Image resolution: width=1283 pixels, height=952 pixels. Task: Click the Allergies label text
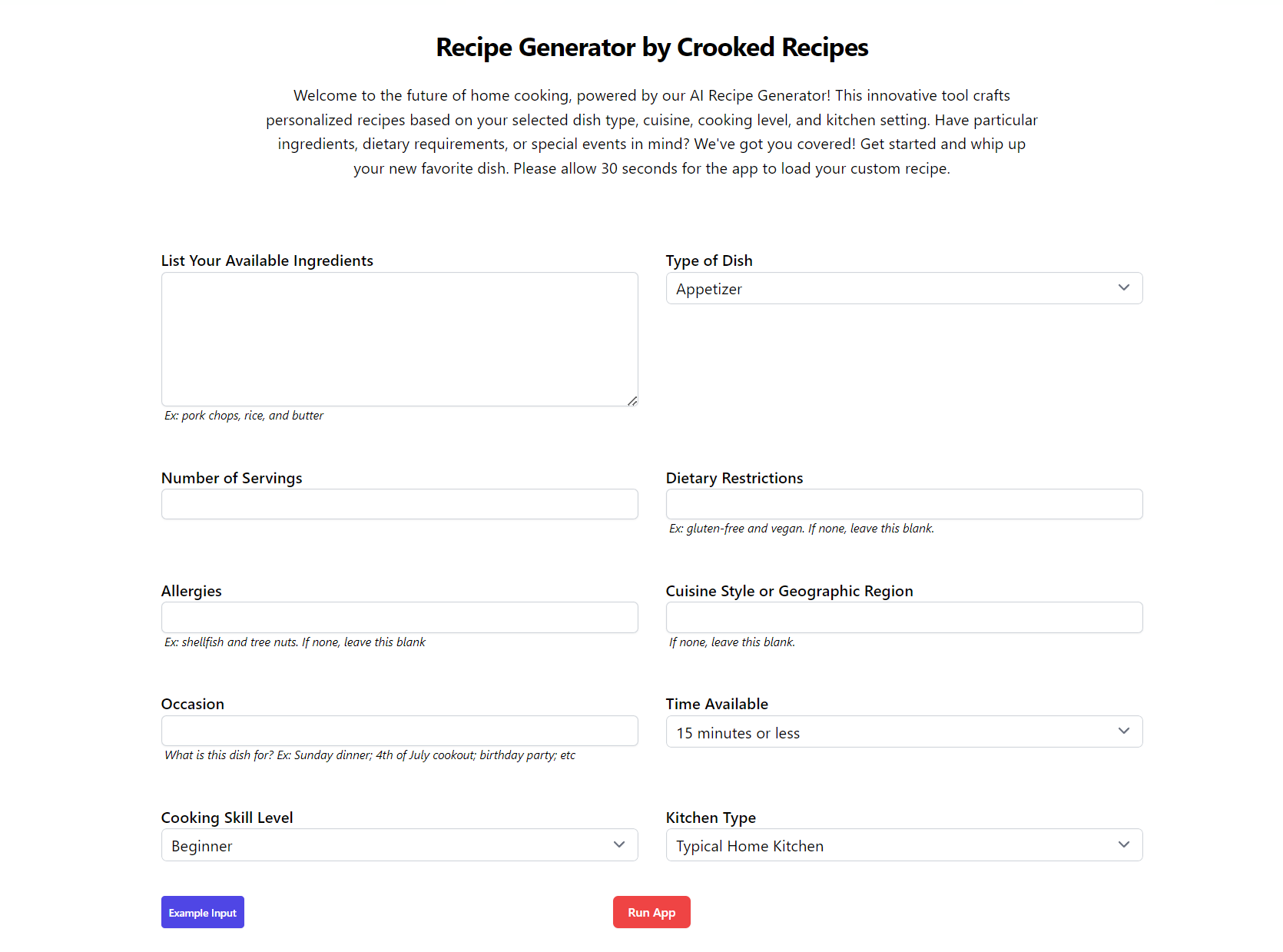191,591
